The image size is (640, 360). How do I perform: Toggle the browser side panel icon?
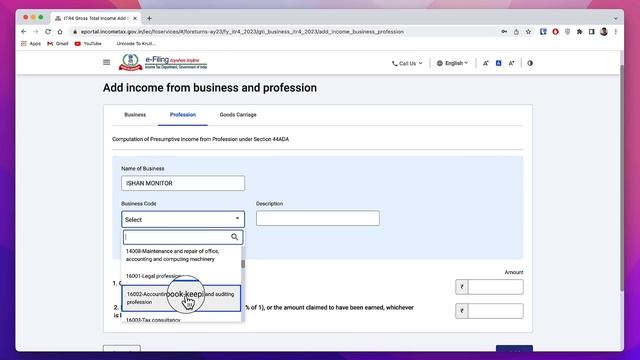click(591, 31)
